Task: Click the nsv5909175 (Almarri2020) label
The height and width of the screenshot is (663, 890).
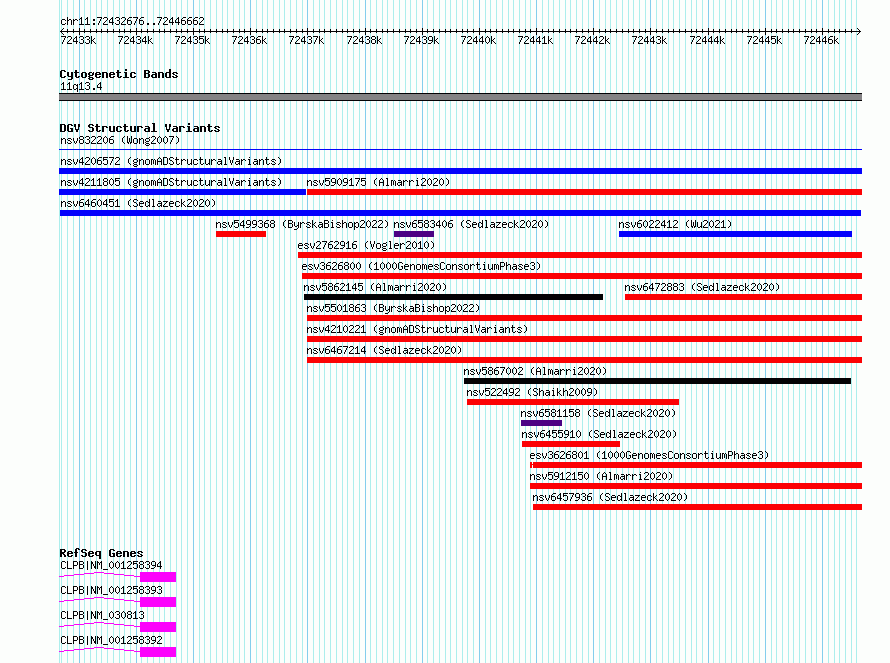Action: tap(378, 182)
